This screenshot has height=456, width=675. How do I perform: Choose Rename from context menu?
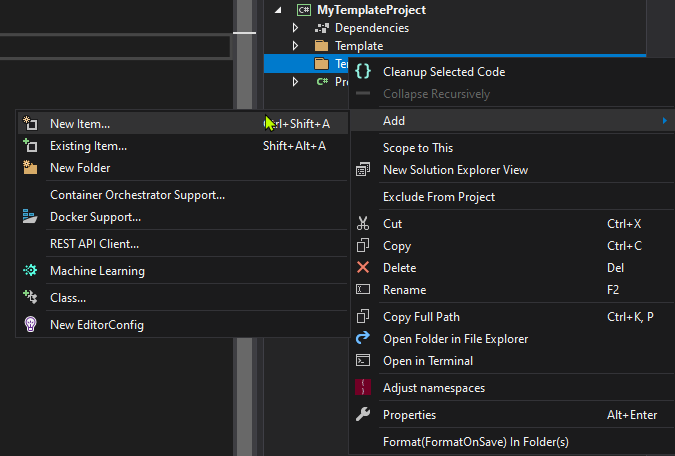(x=512, y=289)
